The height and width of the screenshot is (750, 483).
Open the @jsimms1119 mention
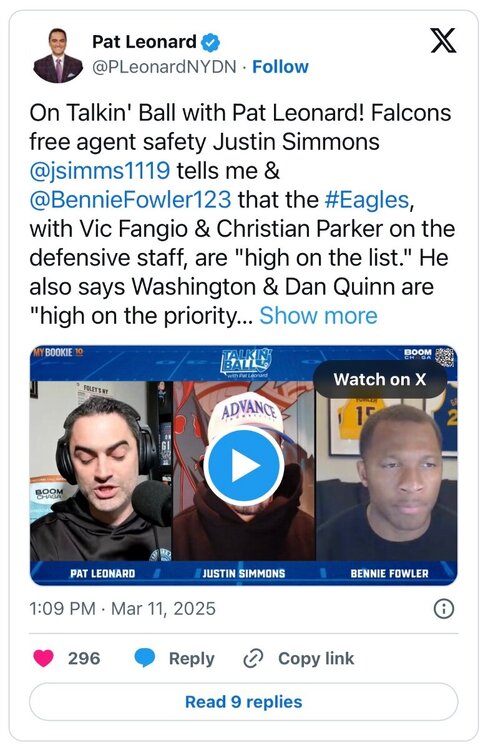tap(99, 171)
